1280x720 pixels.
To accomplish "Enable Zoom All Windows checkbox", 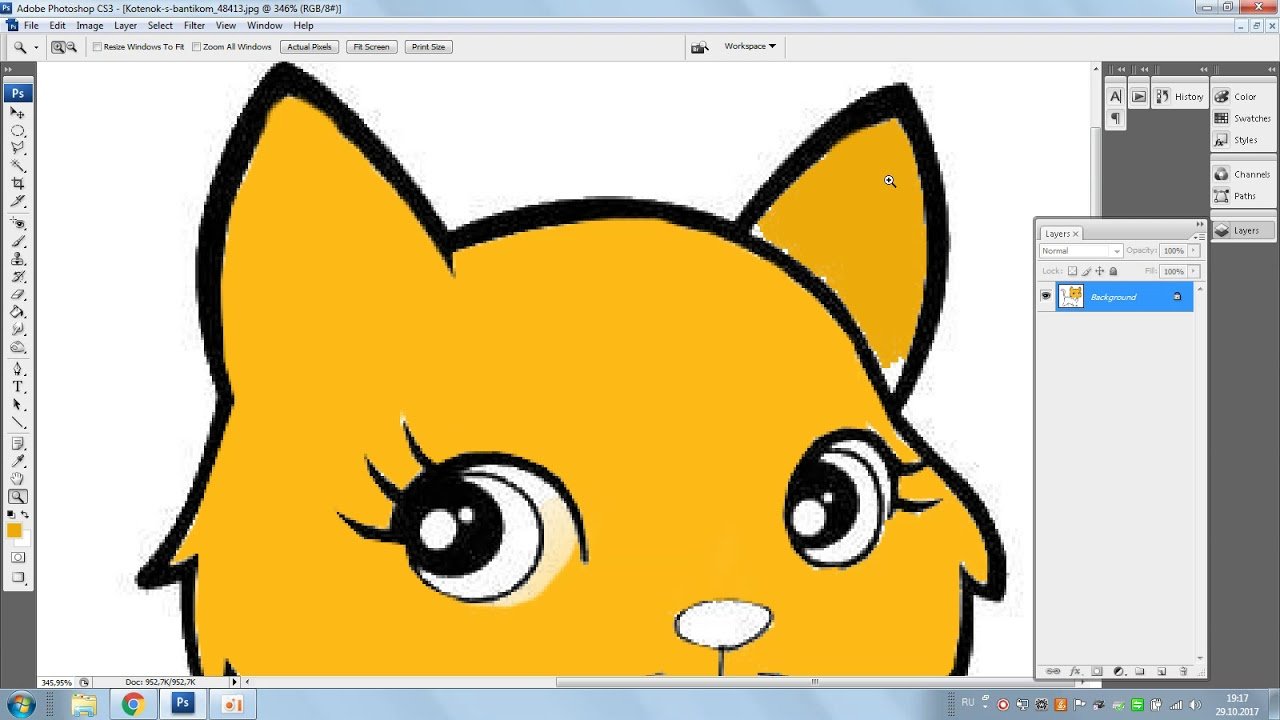I will 196,47.
